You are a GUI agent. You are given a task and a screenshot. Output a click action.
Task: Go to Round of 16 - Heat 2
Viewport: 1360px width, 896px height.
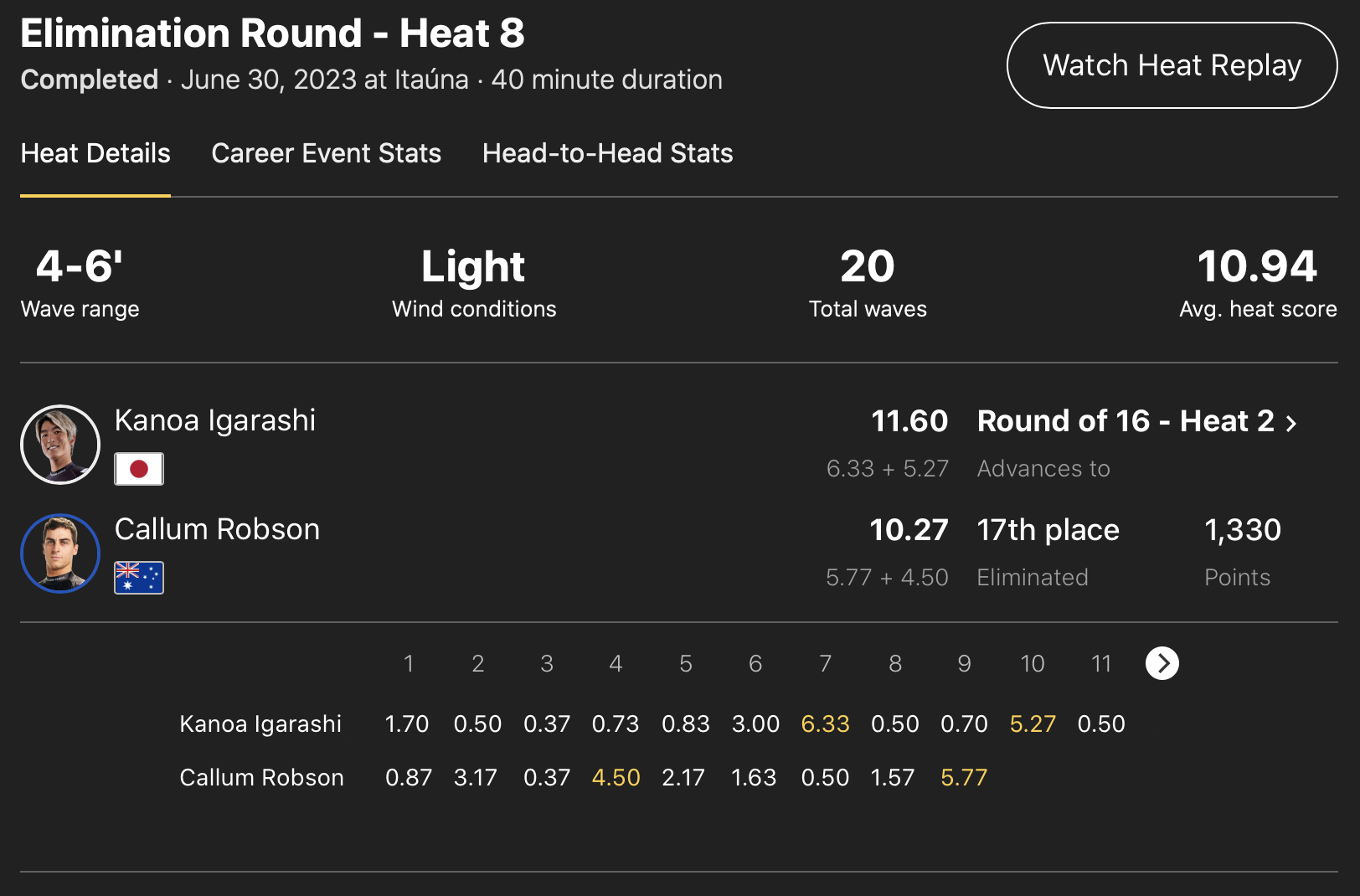coord(1125,421)
